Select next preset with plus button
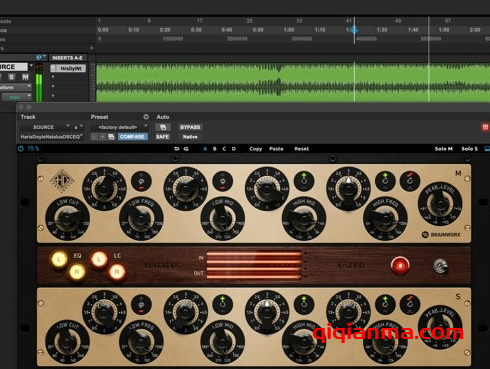 (x=103, y=137)
